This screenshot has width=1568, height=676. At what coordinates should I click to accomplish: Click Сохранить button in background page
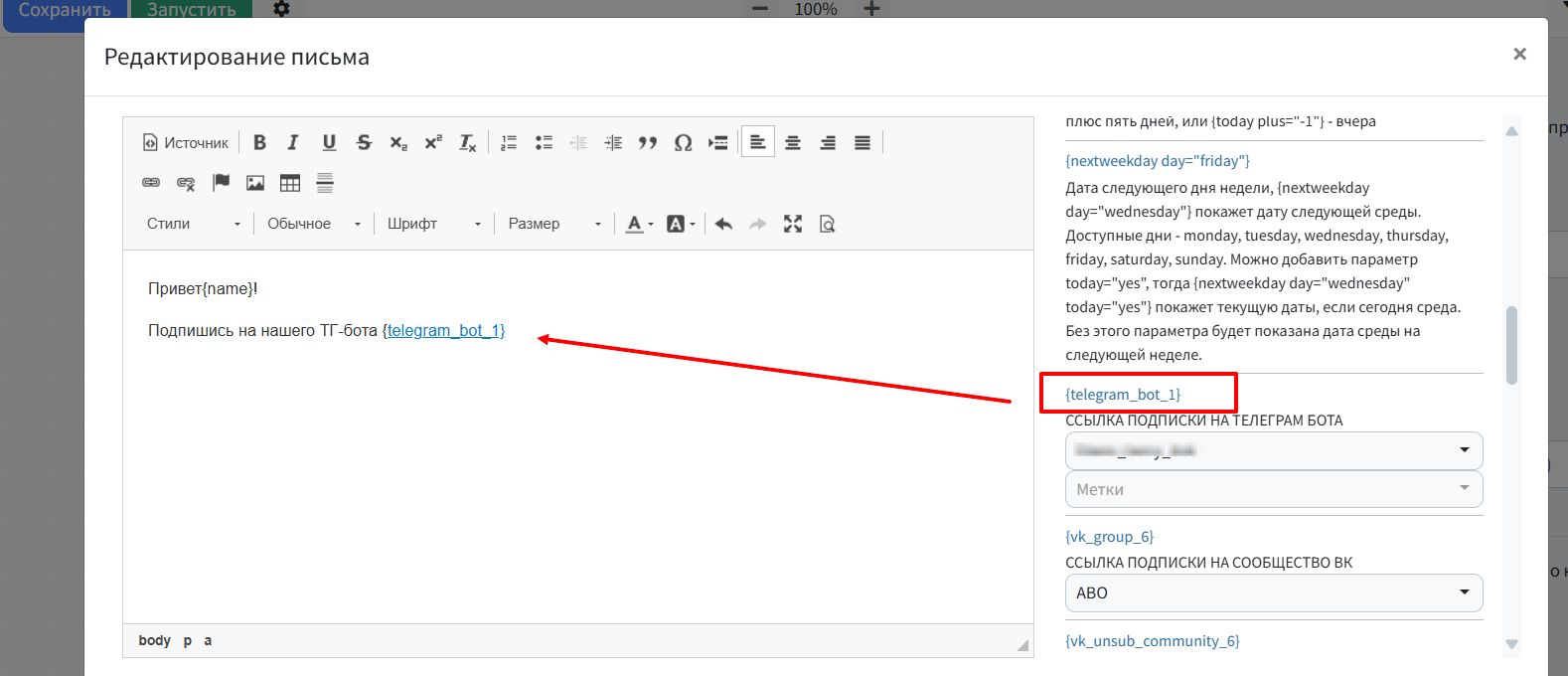coord(65,10)
